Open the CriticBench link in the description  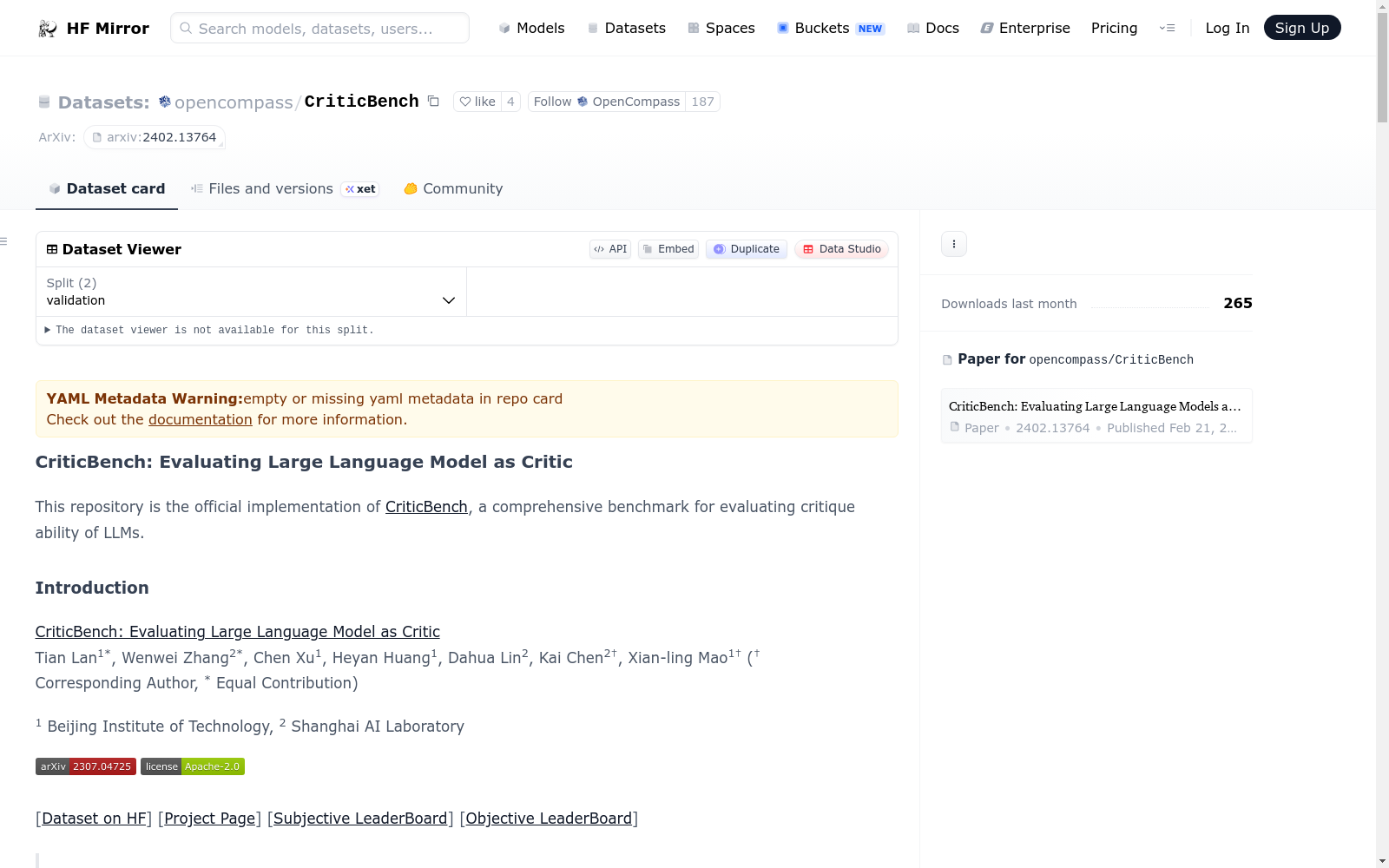pos(426,507)
